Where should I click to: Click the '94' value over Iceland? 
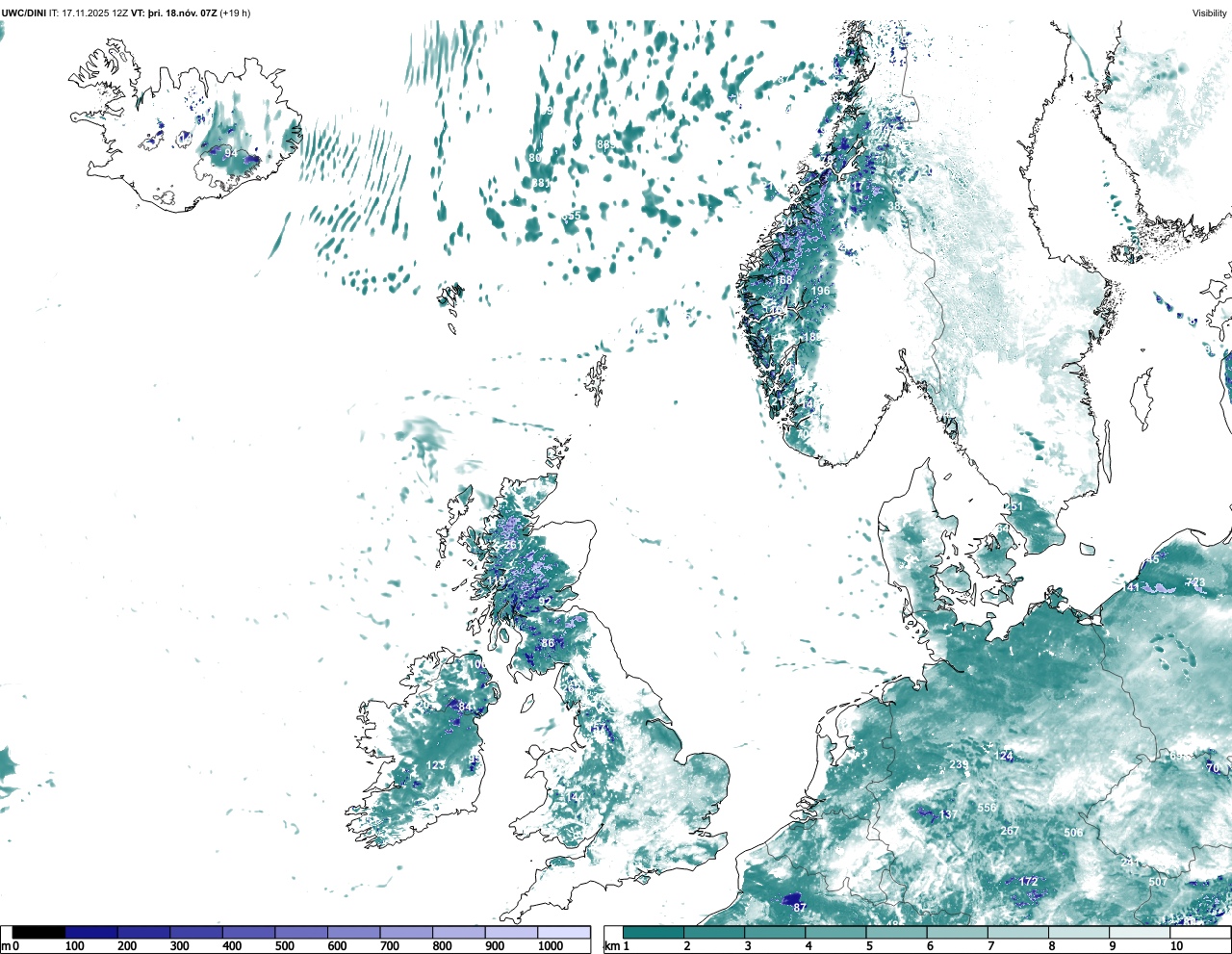point(231,153)
